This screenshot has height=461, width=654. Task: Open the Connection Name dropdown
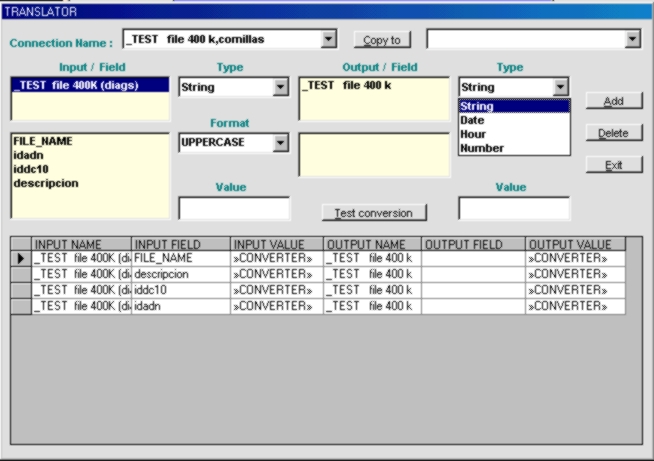[329, 40]
